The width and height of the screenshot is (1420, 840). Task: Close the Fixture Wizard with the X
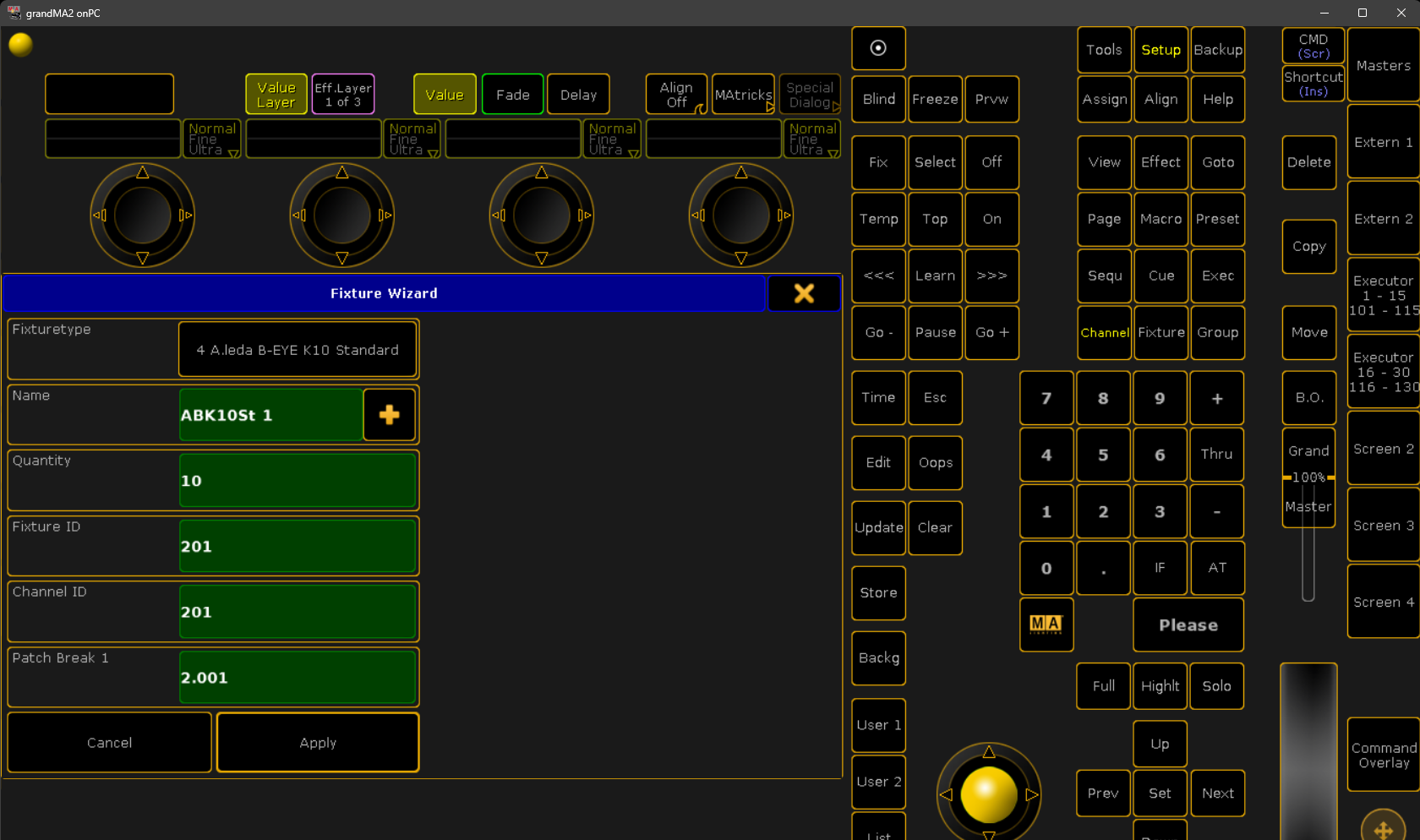804,293
